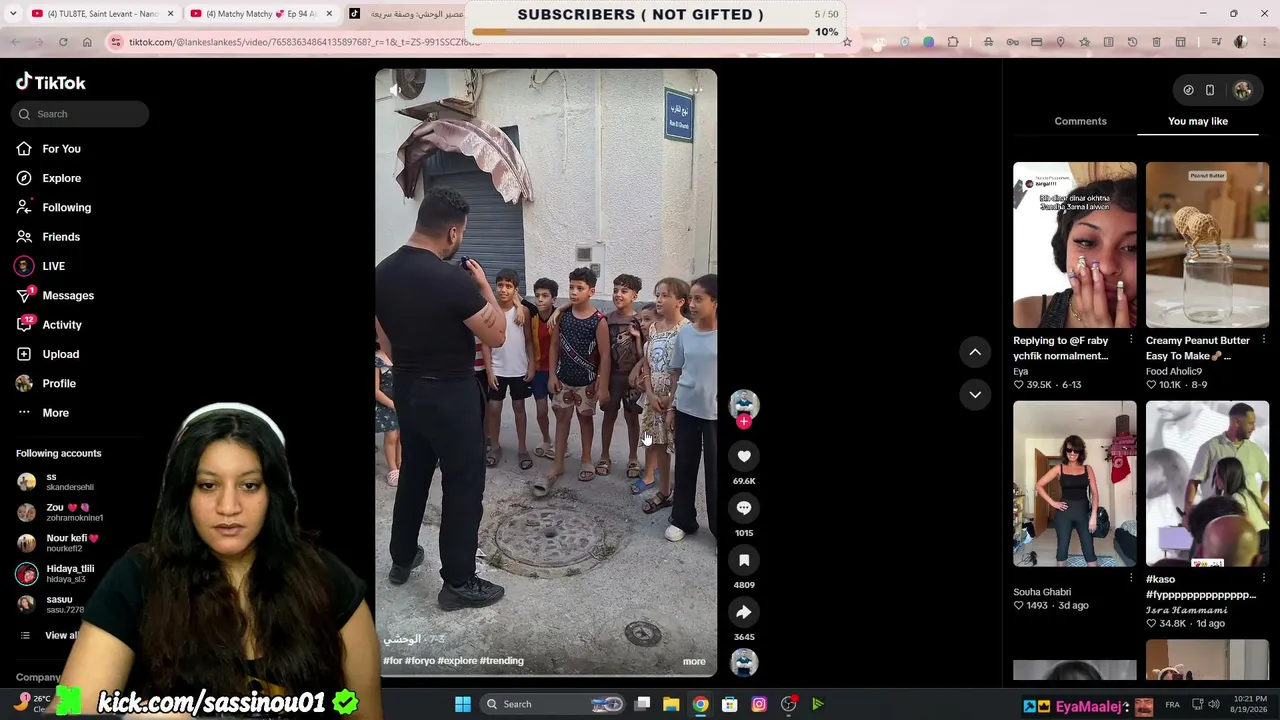Close the TUL8TE, Saint Levant tab

click(x=170, y=14)
